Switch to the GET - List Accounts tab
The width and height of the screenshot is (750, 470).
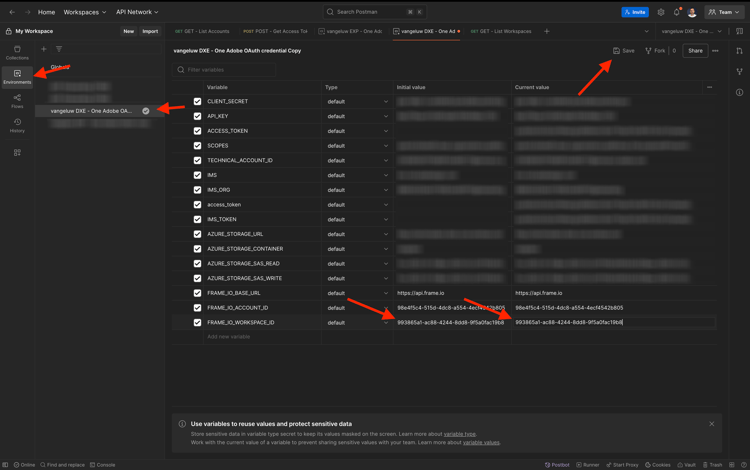click(202, 31)
